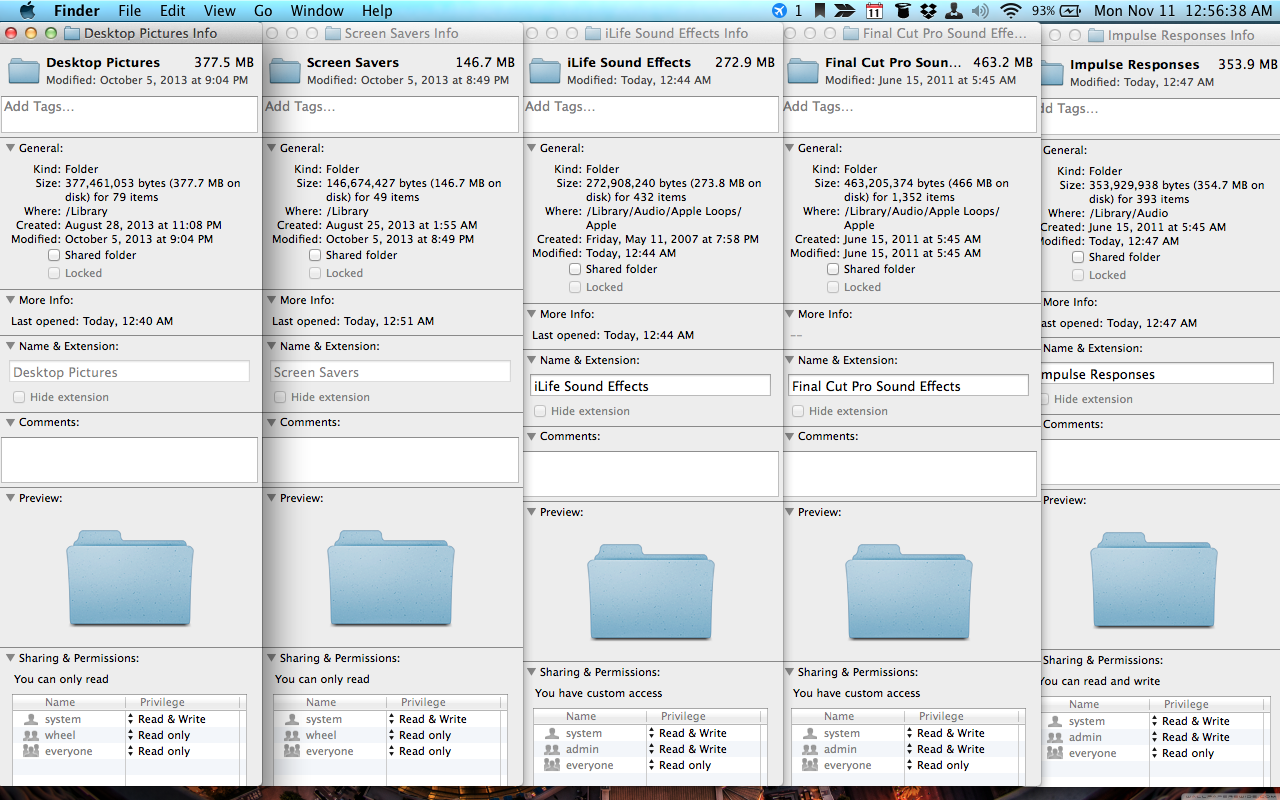The image size is (1280, 800).
Task: Open the Edit menu
Action: coord(173,11)
